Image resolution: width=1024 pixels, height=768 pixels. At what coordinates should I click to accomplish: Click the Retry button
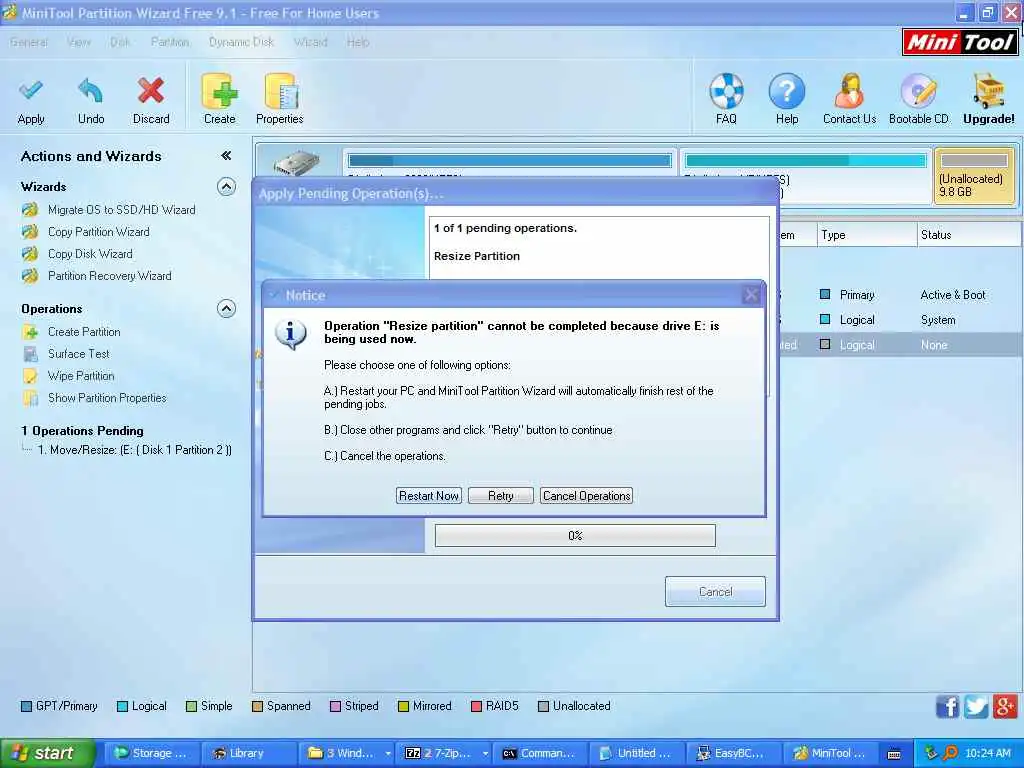point(501,496)
